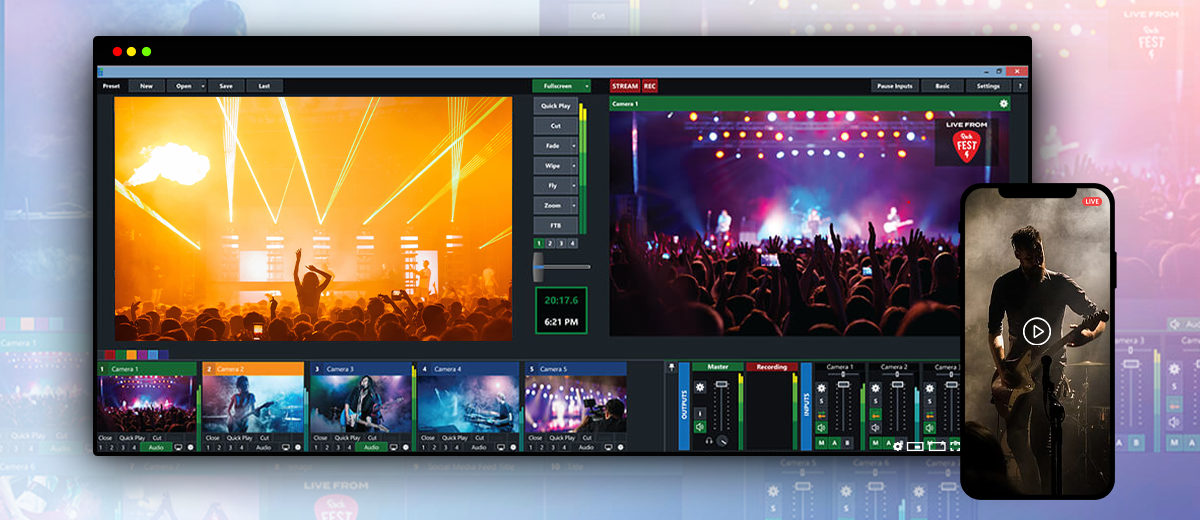This screenshot has height=520, width=1200.
Task: Click the bottom-bar gear settings icon
Action: pyautogui.click(x=898, y=446)
